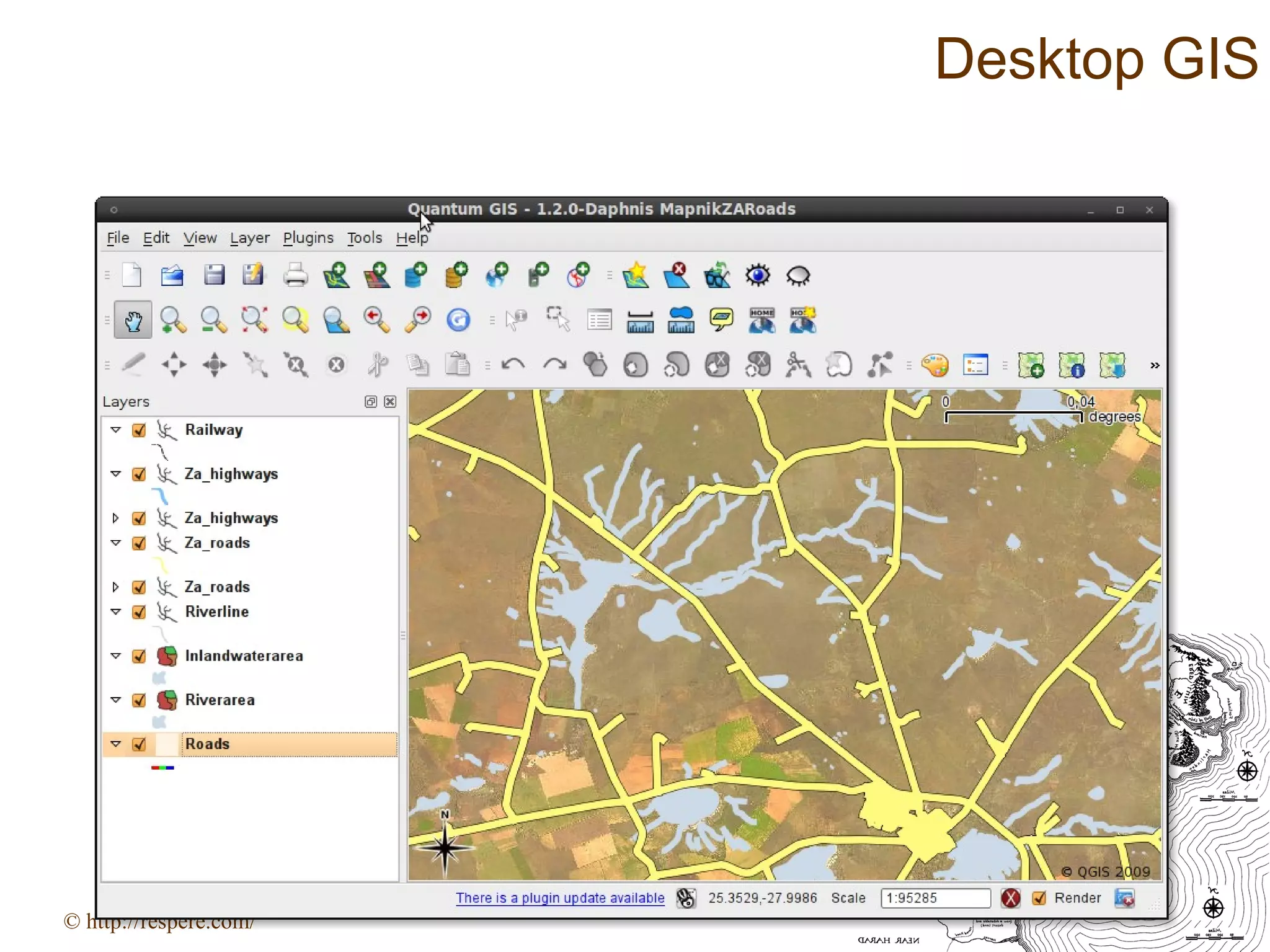Activate the Zoom Out magnifier

(214, 320)
